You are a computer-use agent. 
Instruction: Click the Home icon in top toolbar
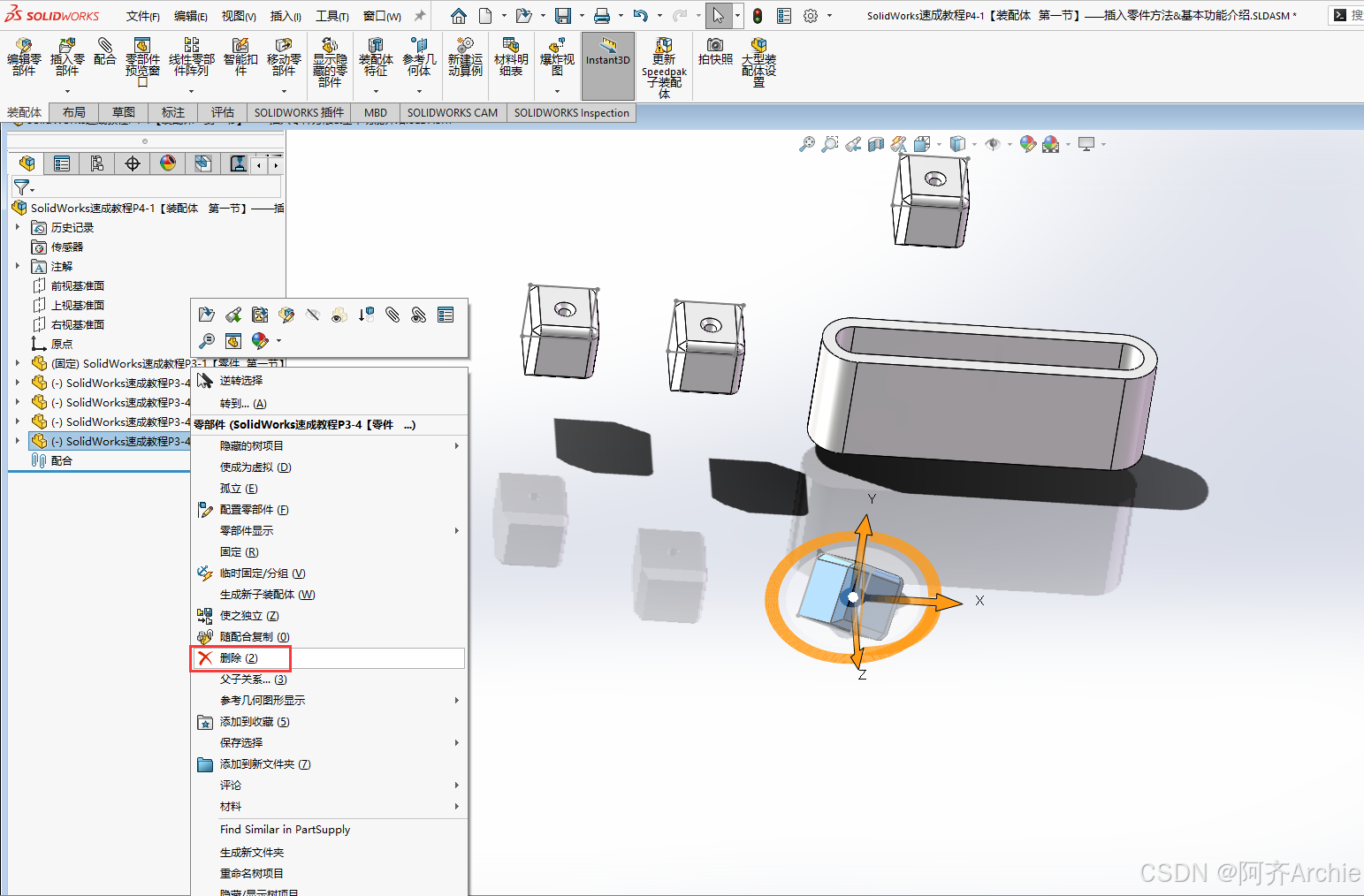pyautogui.click(x=459, y=16)
